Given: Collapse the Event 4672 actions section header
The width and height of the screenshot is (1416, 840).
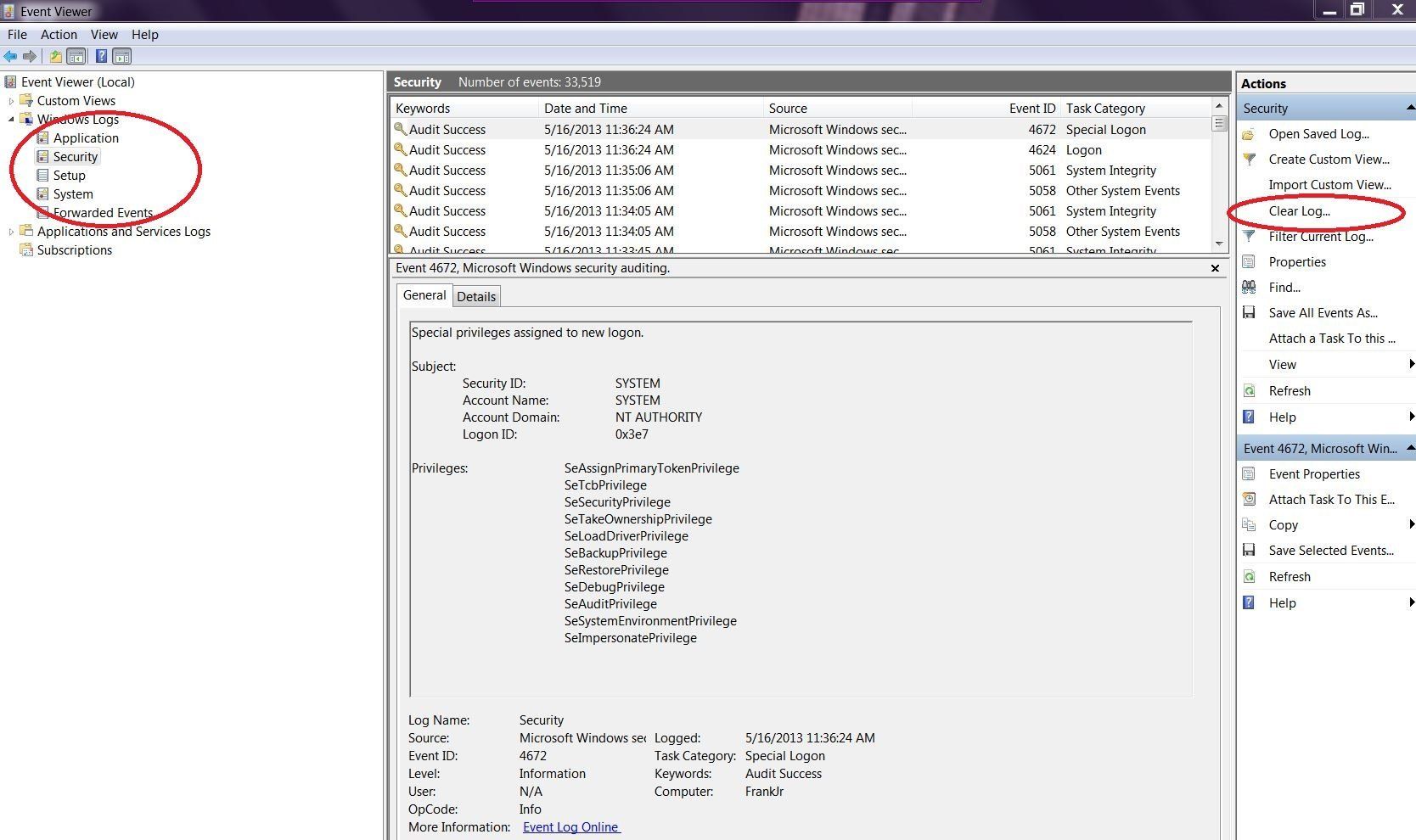Looking at the screenshot, I should [x=1410, y=447].
